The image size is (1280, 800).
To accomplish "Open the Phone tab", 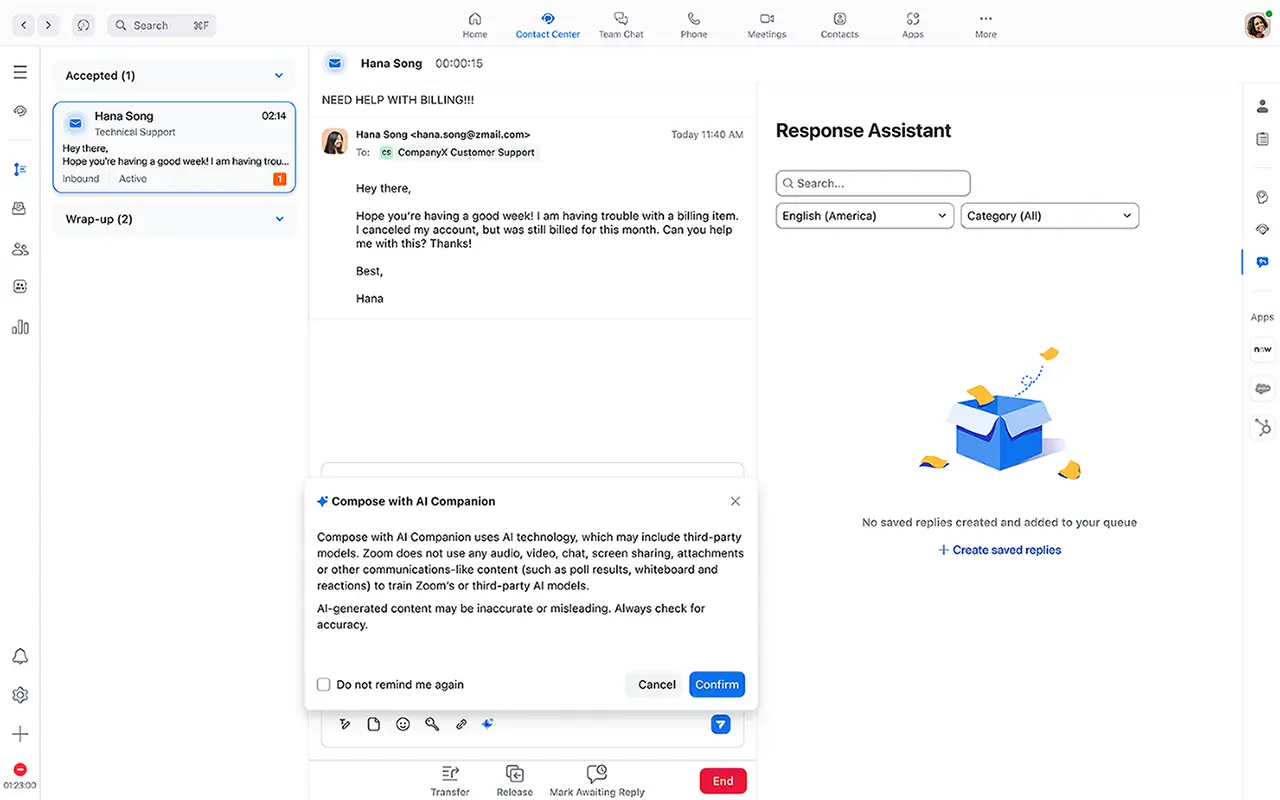I will pos(694,25).
